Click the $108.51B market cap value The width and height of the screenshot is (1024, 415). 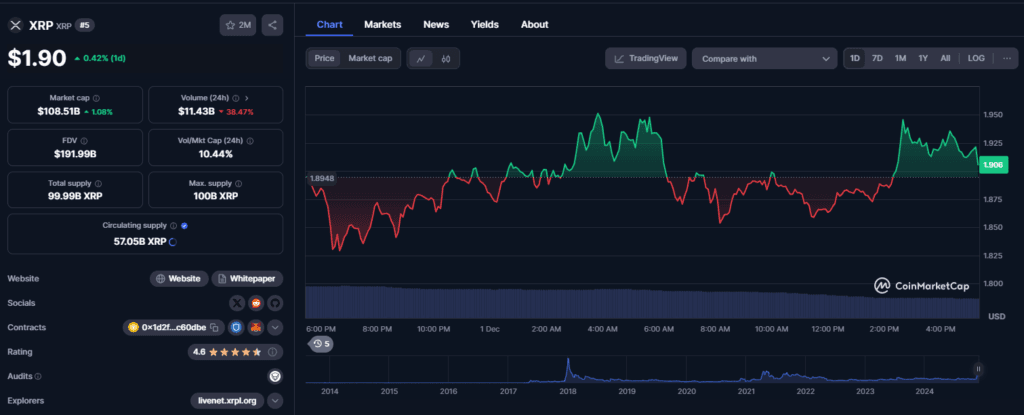point(59,112)
